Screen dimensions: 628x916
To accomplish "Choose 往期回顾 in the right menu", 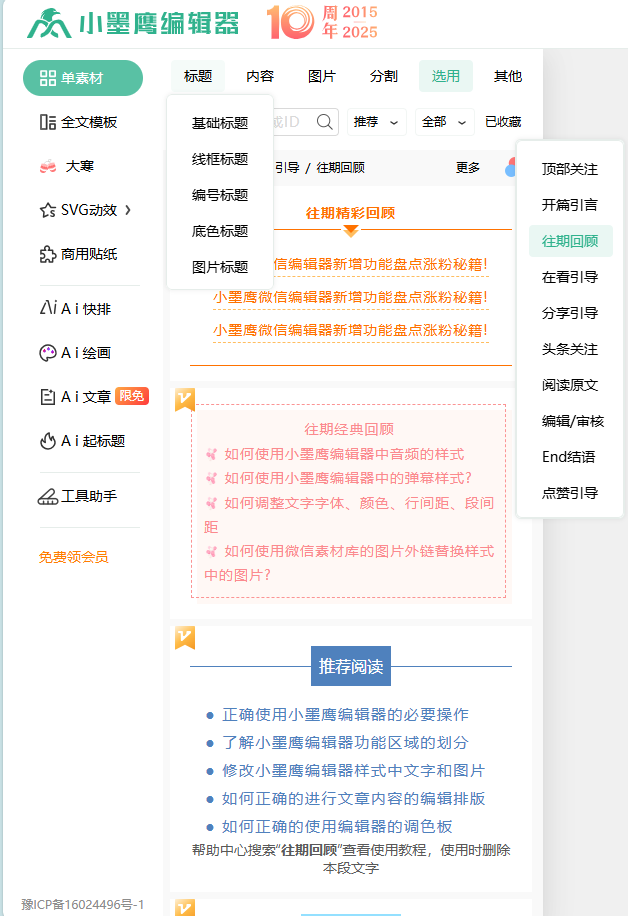I will (570, 241).
